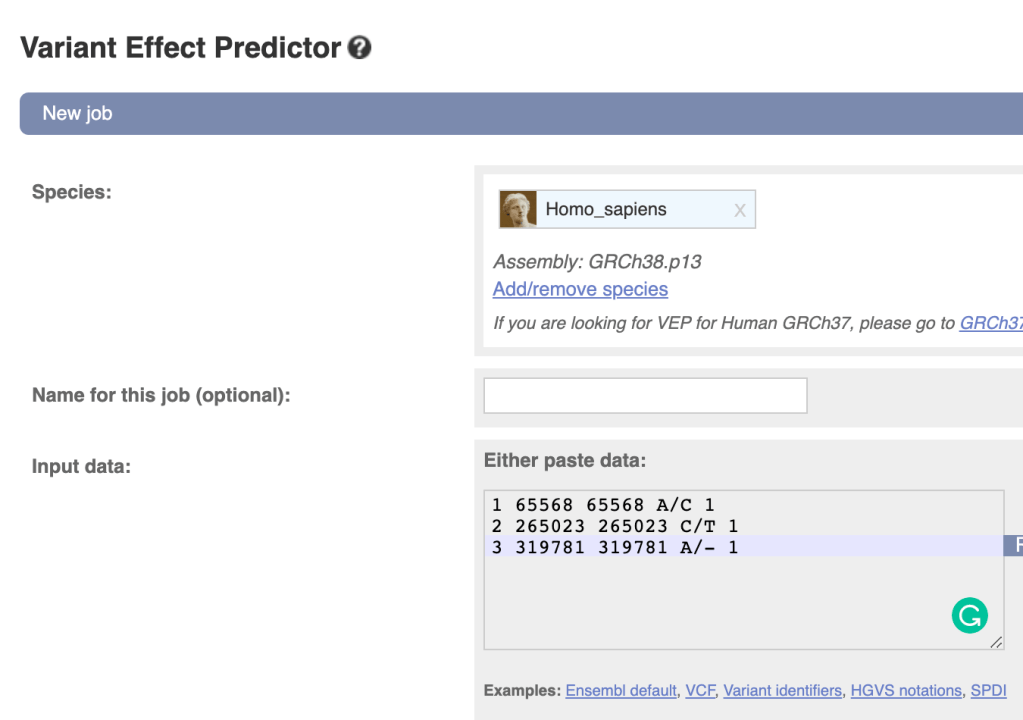Click the 'Name for this job (optional)' label
Viewport: 1023px width, 720px height.
(x=161, y=396)
